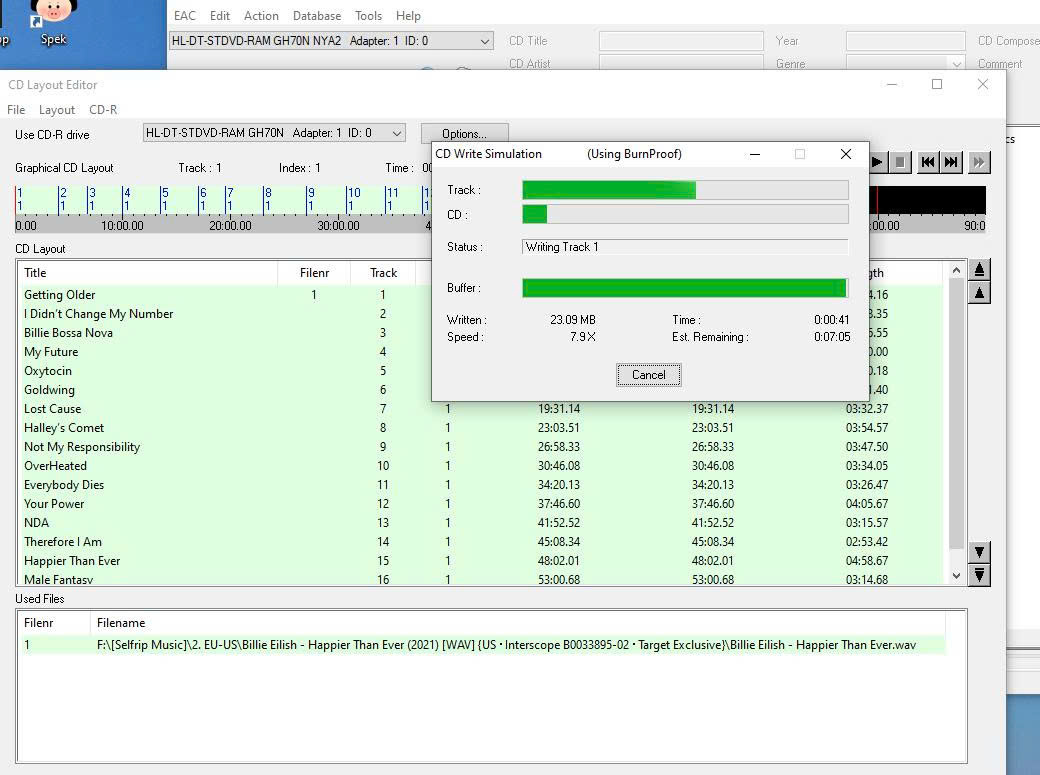Click the Title column header

coord(147,273)
